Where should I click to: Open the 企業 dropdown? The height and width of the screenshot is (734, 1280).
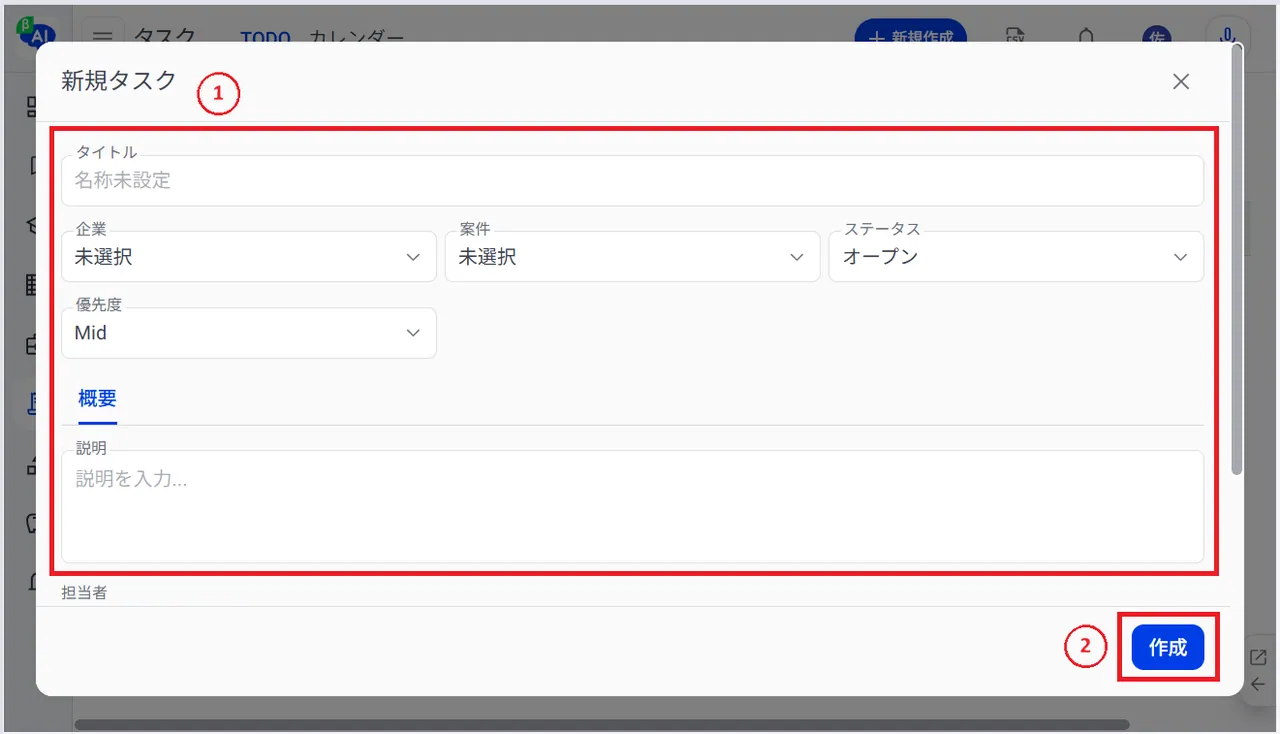(x=249, y=257)
